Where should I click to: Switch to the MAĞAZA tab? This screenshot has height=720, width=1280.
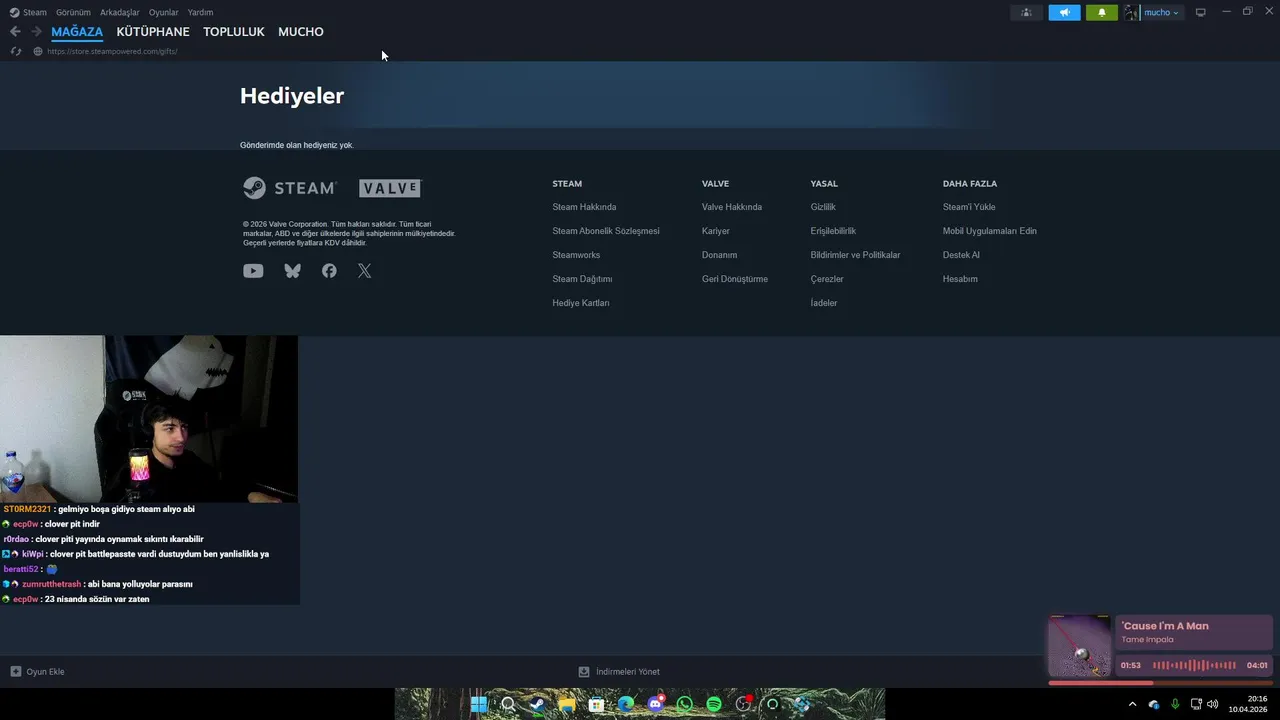[x=77, y=32]
